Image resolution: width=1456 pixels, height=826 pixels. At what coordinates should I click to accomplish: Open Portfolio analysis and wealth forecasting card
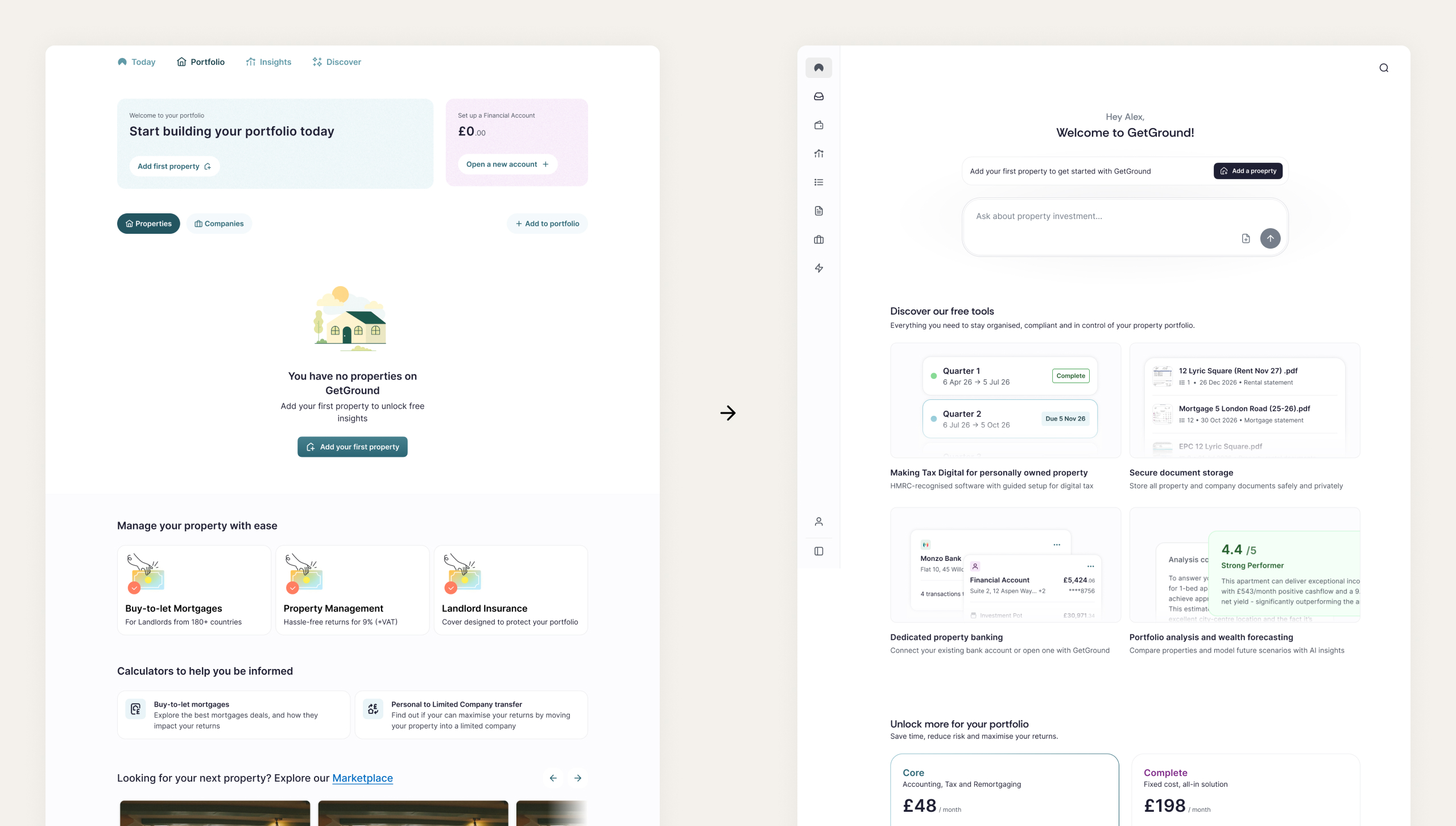point(1244,581)
